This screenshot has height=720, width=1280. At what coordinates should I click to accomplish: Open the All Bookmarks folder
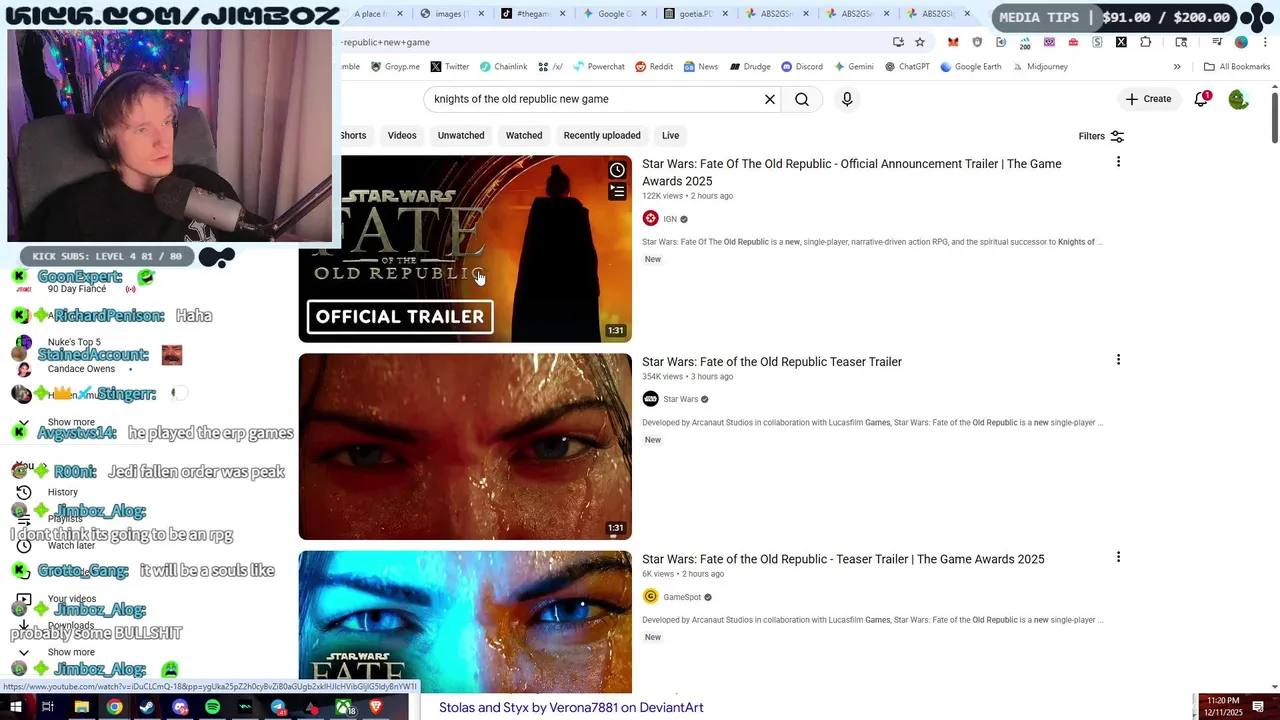pyautogui.click(x=1237, y=67)
